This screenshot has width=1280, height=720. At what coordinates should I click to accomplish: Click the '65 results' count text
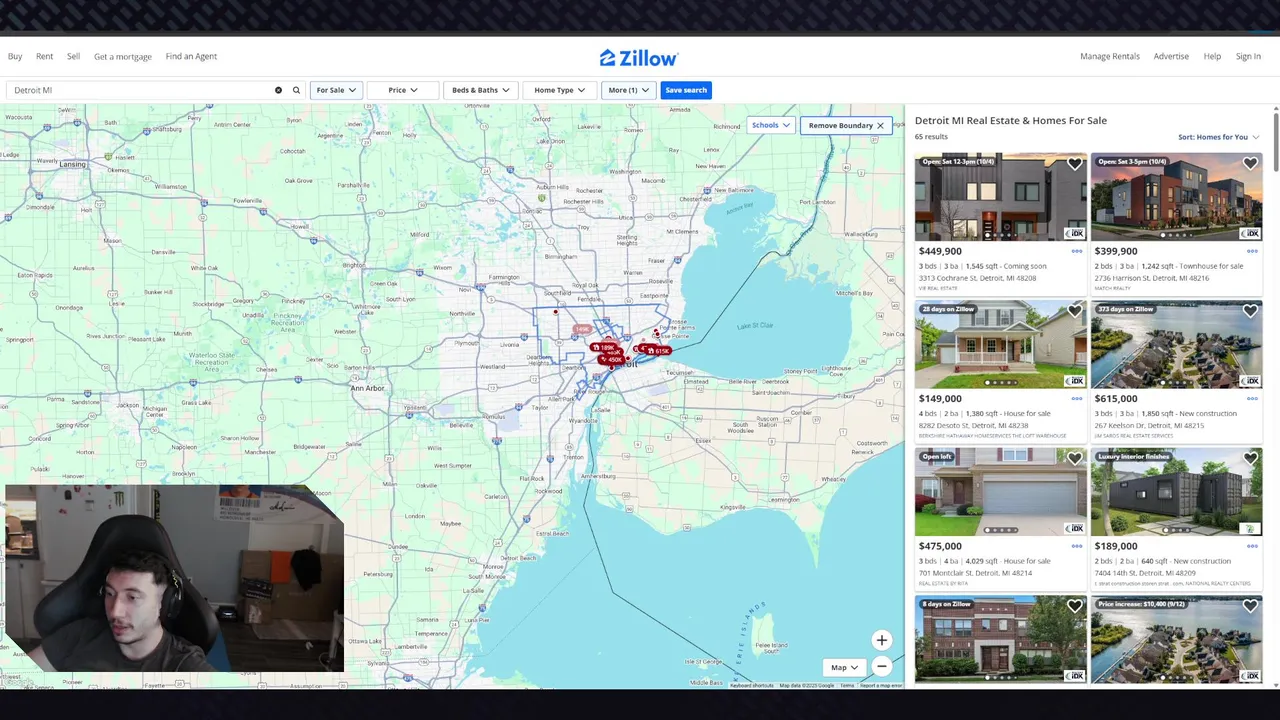click(x=931, y=137)
